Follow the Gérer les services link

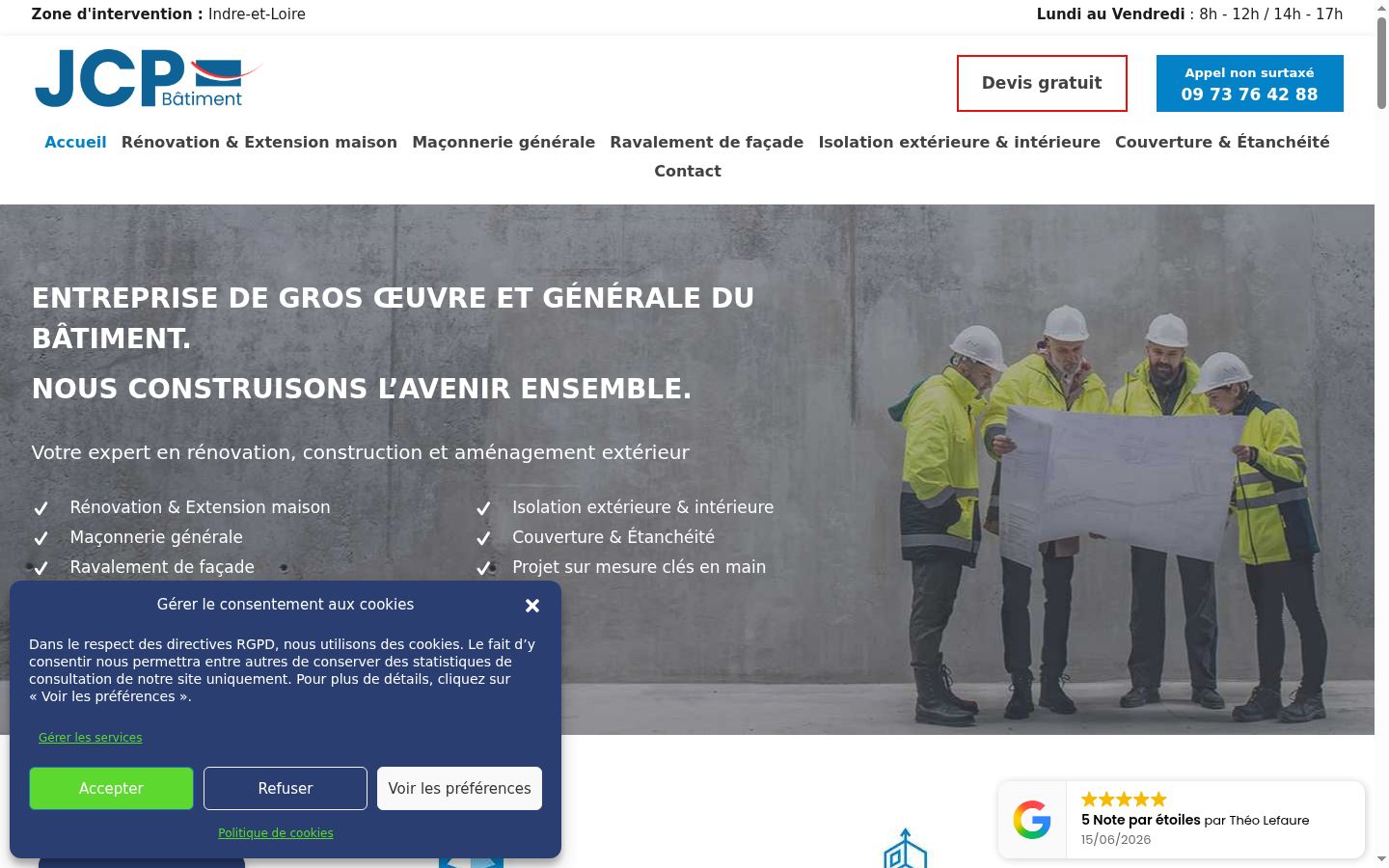90,738
